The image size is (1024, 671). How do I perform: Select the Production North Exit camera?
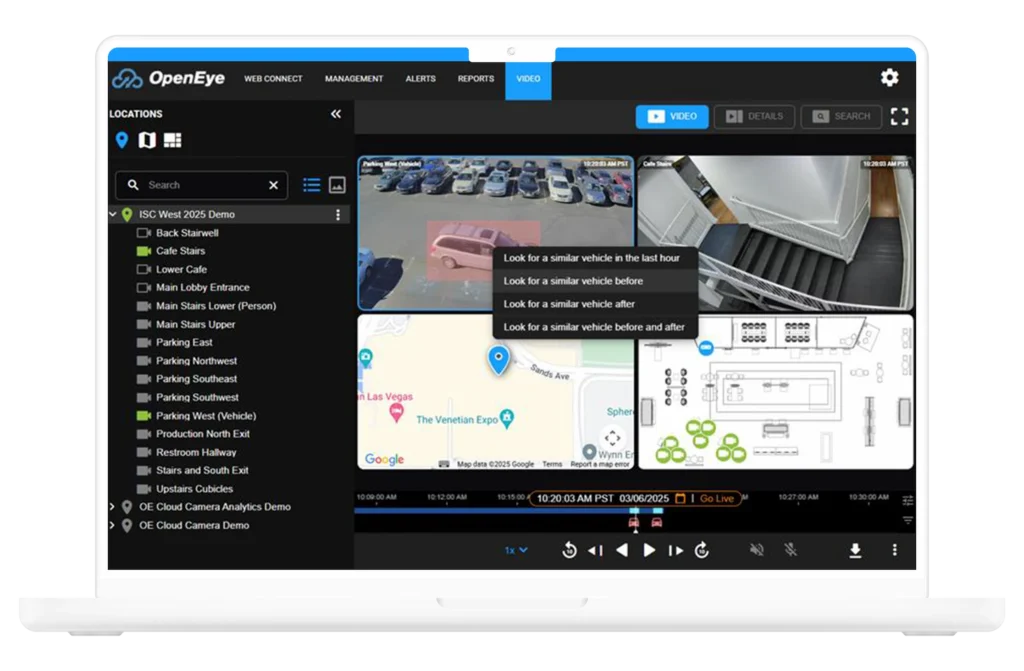click(202, 434)
